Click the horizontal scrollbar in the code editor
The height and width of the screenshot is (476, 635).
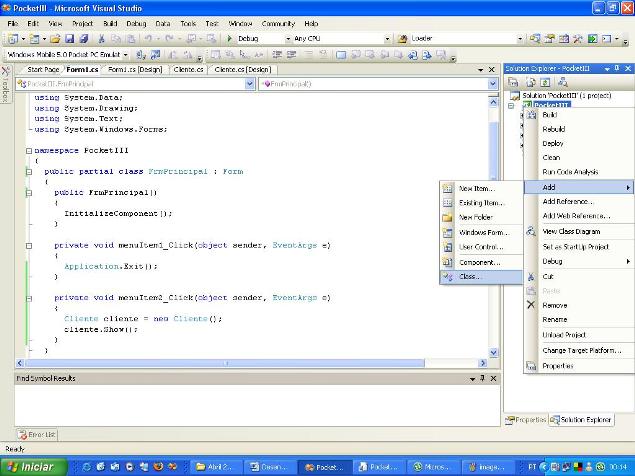(x=251, y=363)
